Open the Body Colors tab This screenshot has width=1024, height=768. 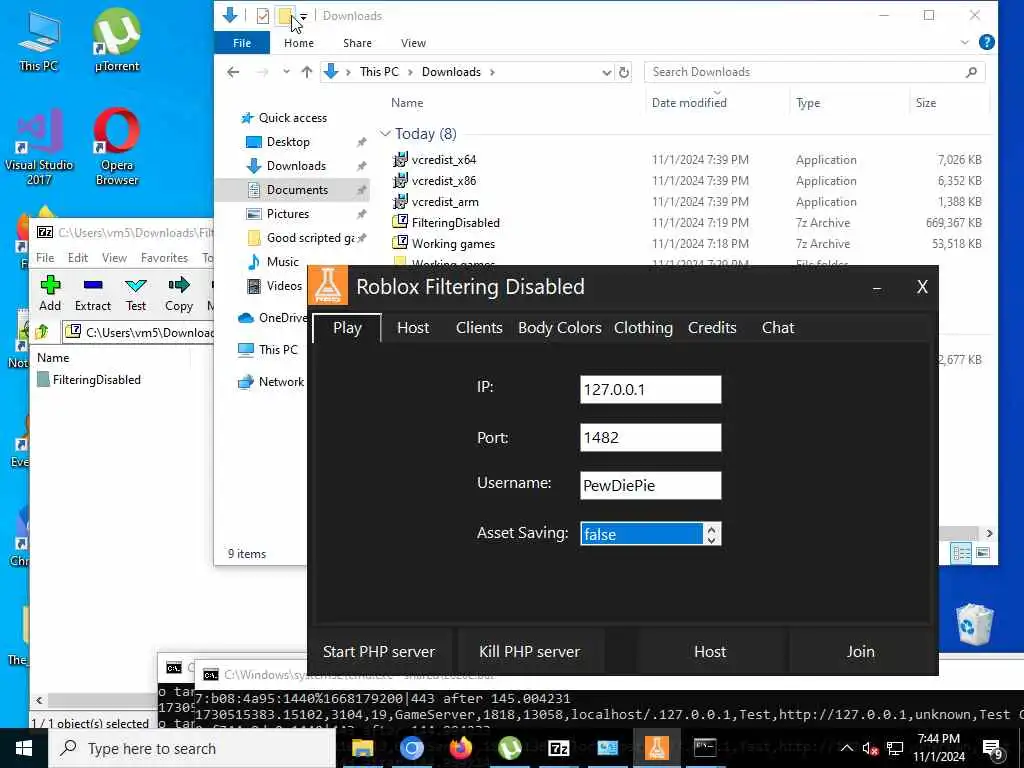560,328
